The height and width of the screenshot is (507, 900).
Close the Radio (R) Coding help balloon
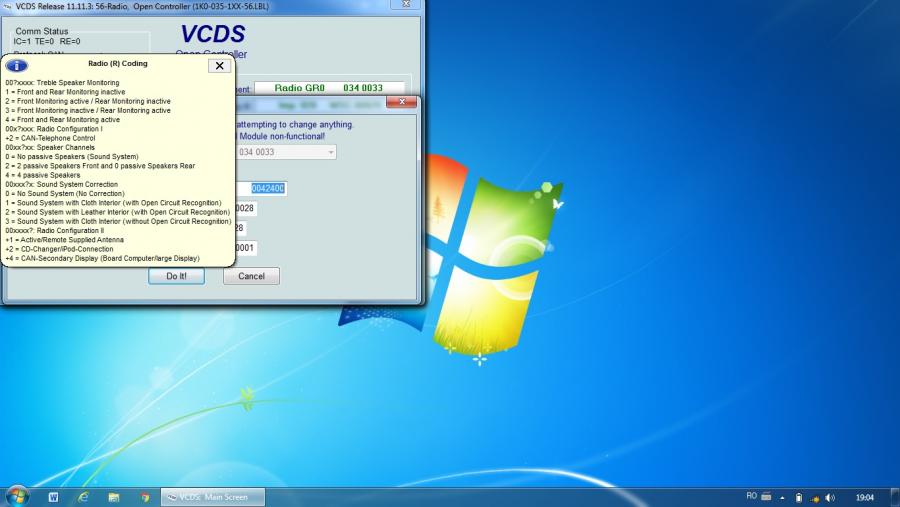[220, 65]
